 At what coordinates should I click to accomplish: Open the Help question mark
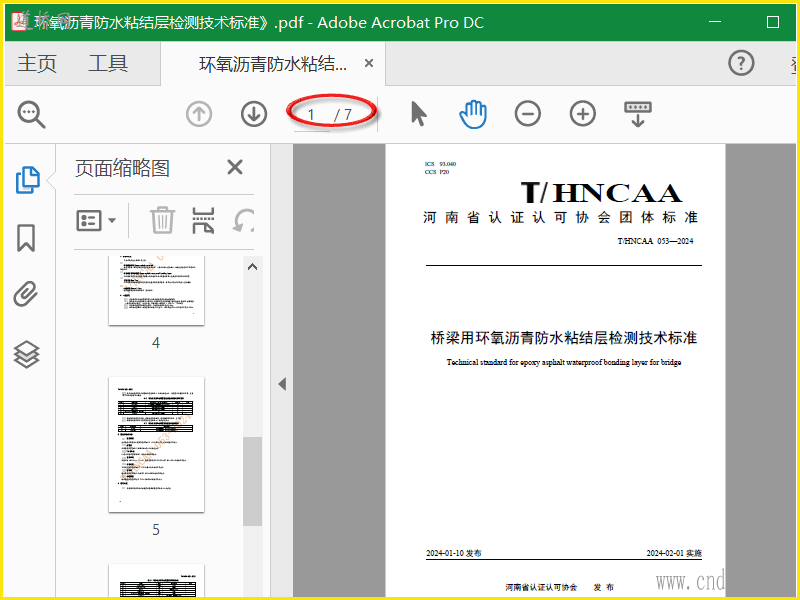coord(741,63)
